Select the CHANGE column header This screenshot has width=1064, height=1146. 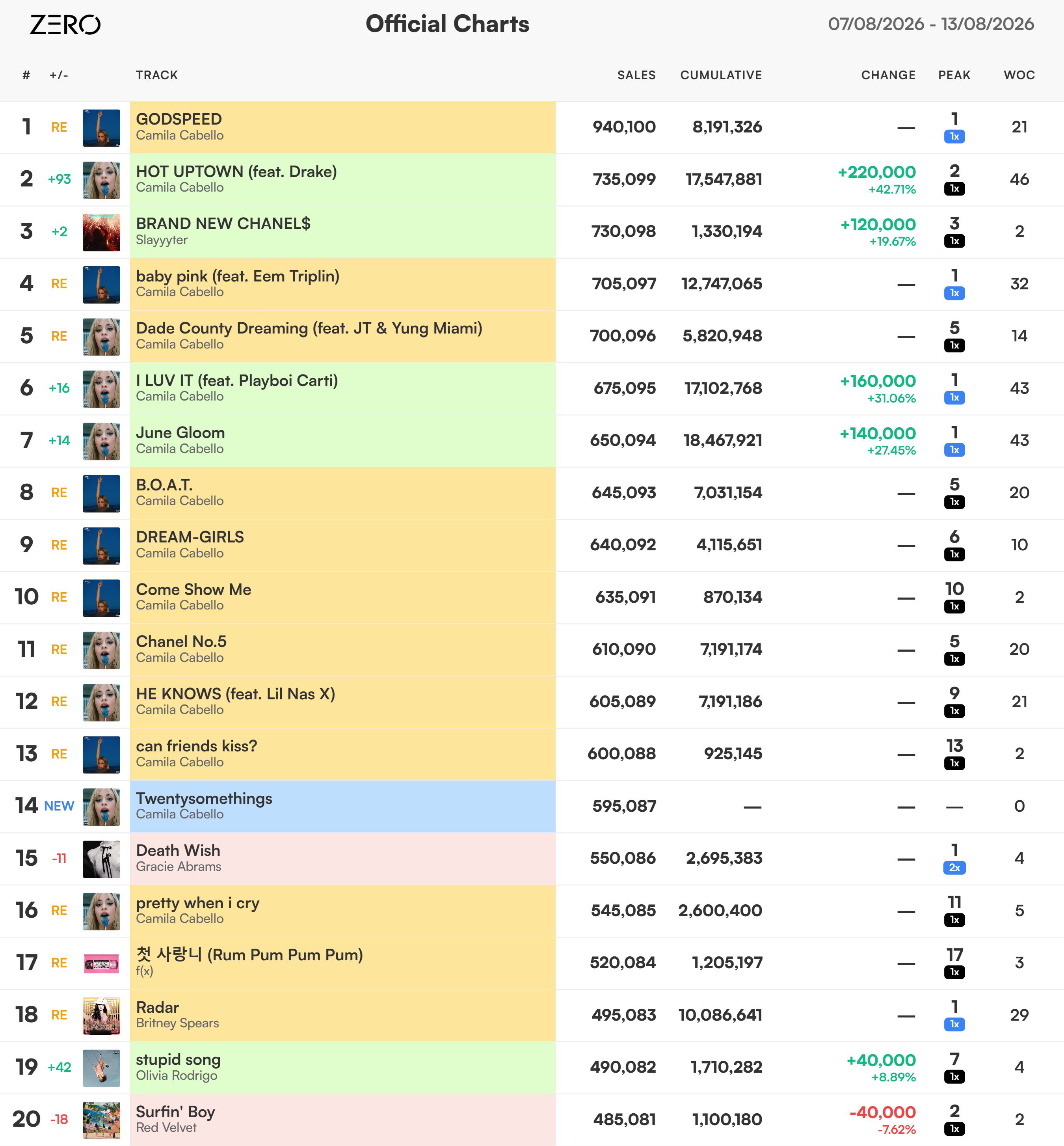[888, 75]
